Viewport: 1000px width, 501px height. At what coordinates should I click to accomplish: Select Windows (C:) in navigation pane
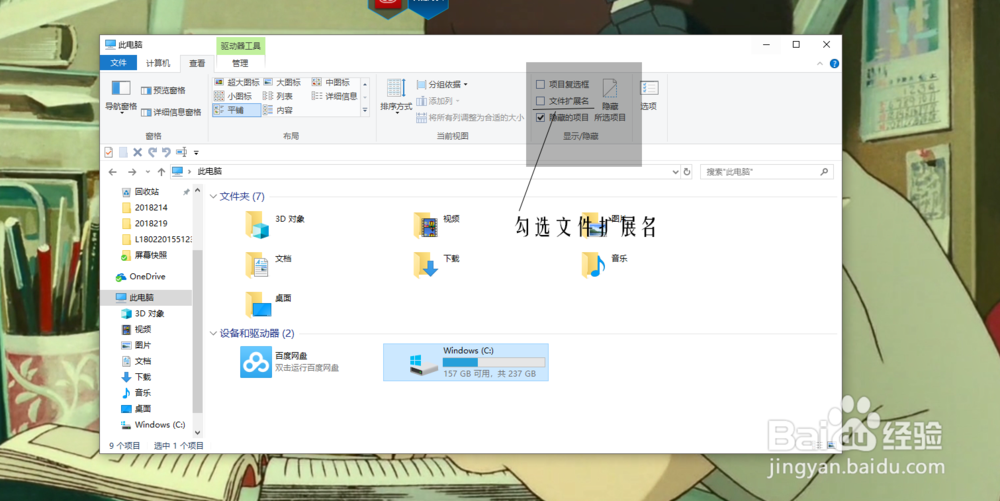point(152,425)
